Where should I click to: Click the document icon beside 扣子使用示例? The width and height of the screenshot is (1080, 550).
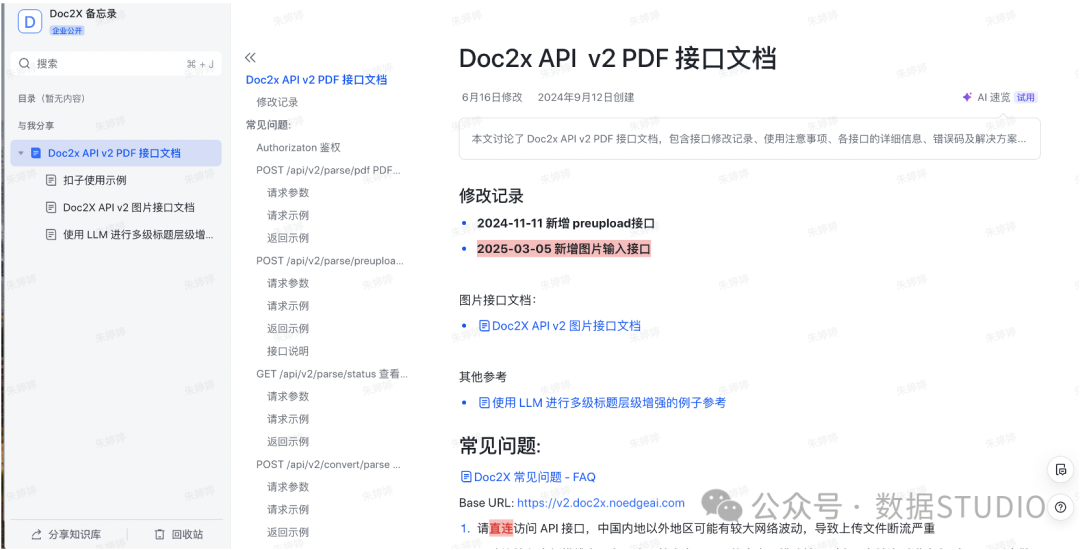click(x=51, y=180)
